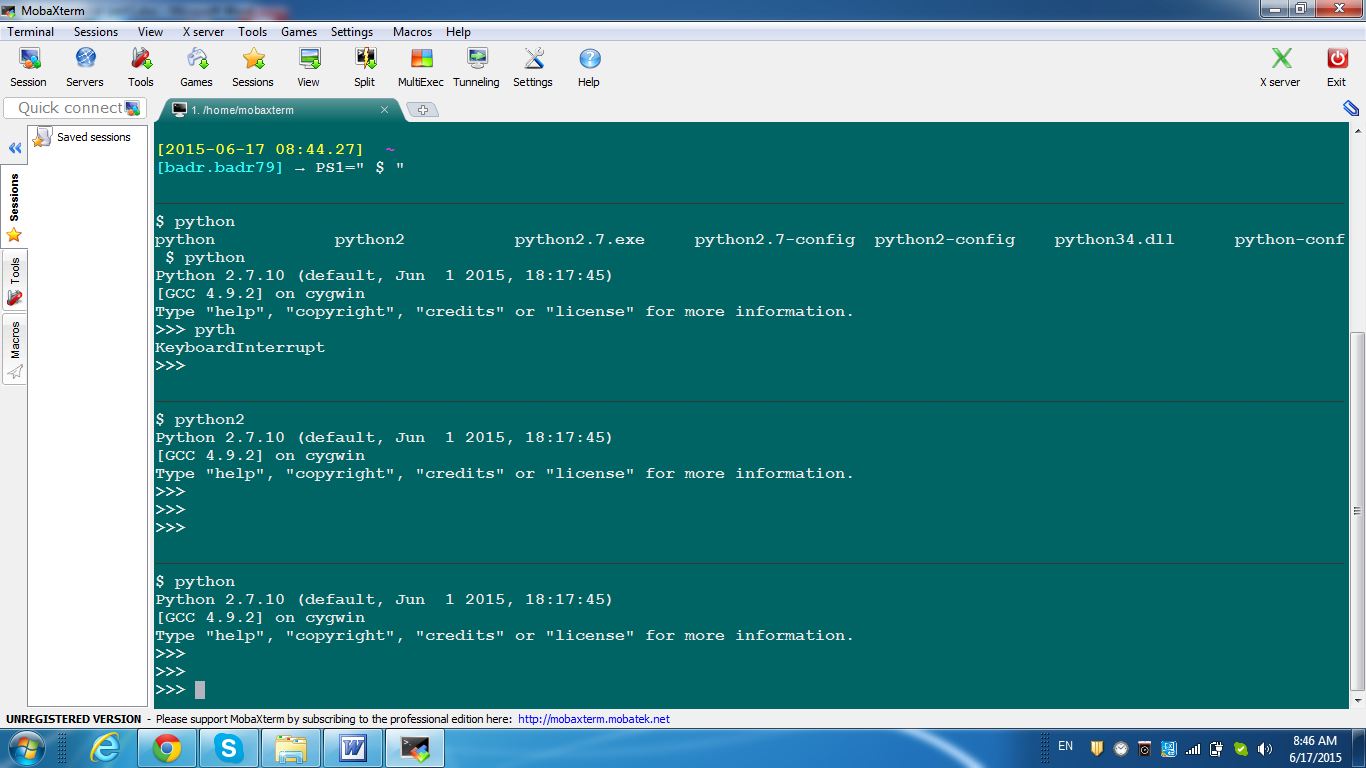Screen dimensions: 1366x768
Task: Click the EN language indicator
Action: 1065,746
